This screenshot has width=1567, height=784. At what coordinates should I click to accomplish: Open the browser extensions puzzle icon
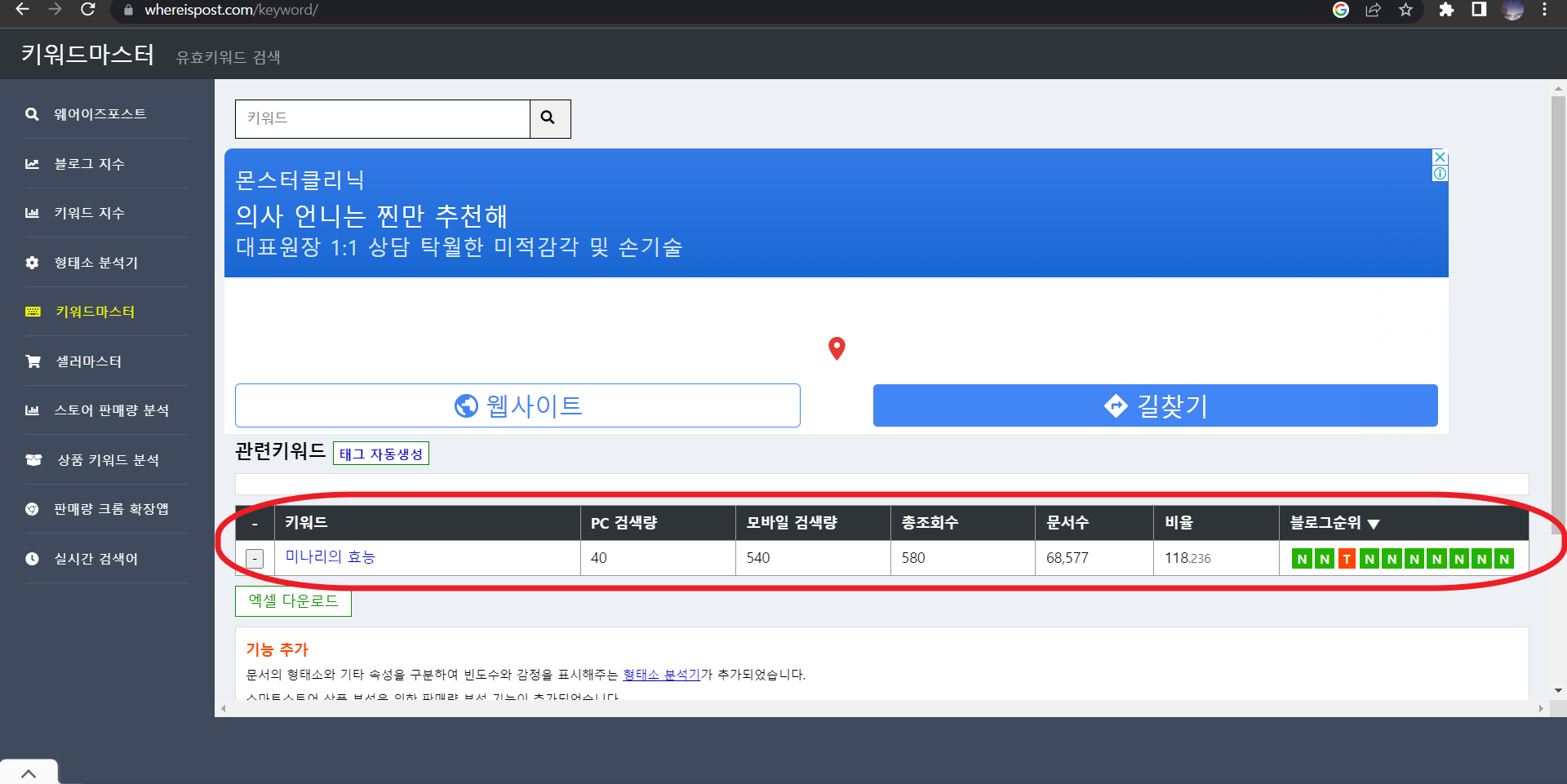click(1446, 11)
